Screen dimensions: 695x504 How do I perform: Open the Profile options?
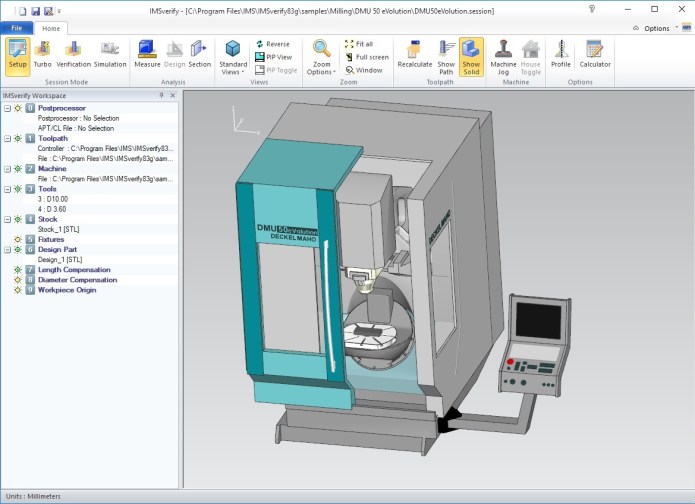[x=561, y=55]
